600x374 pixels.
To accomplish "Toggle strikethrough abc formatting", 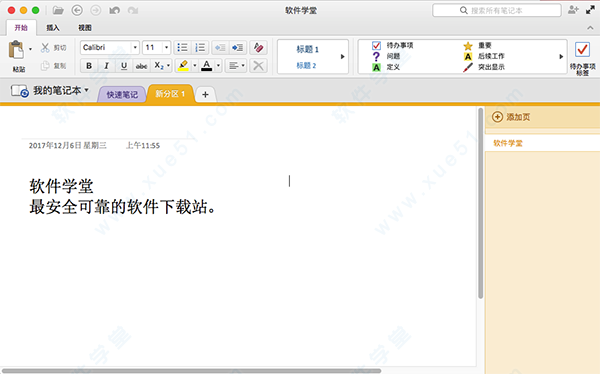I will pos(141,66).
